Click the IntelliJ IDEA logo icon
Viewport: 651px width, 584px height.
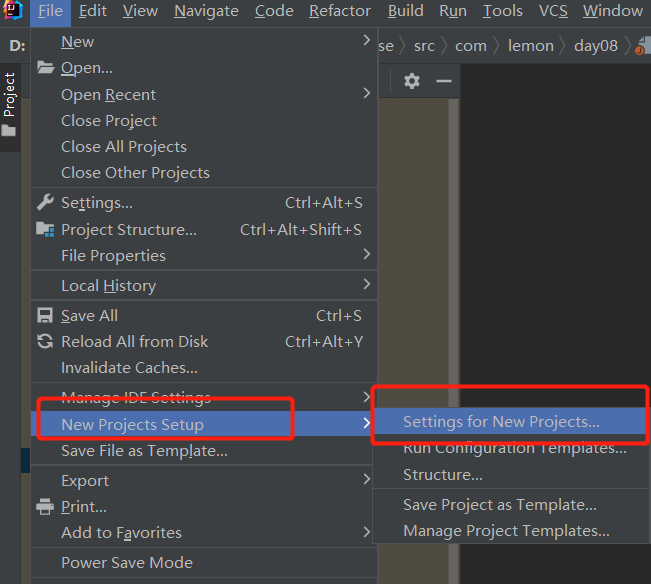point(14,11)
